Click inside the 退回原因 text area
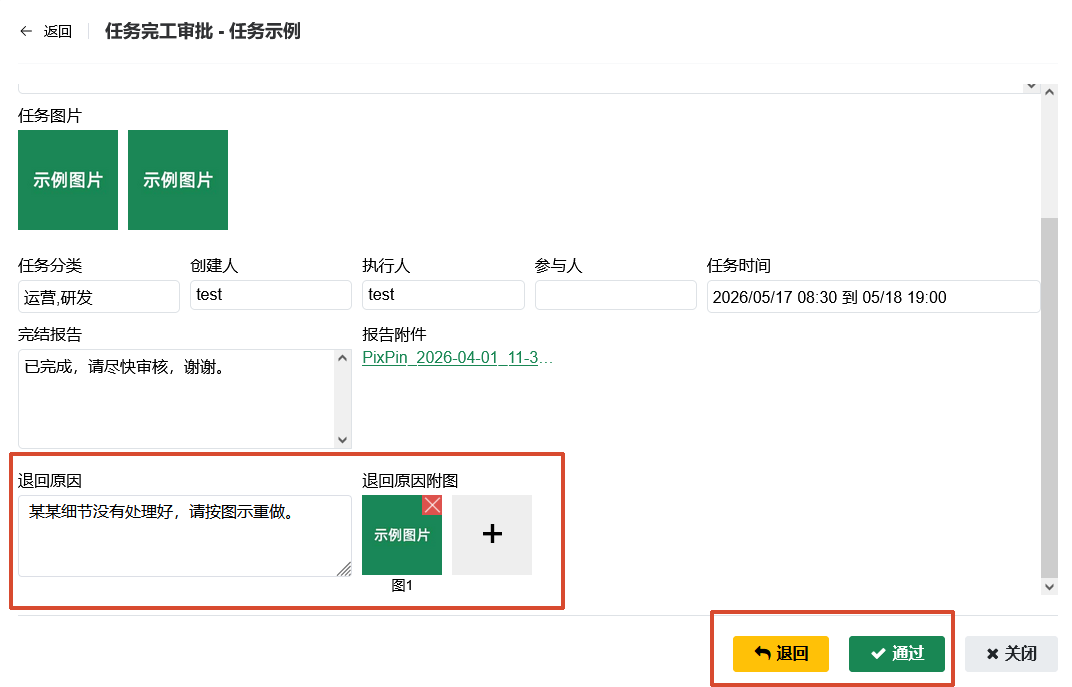This screenshot has width=1072, height=687. [x=185, y=536]
